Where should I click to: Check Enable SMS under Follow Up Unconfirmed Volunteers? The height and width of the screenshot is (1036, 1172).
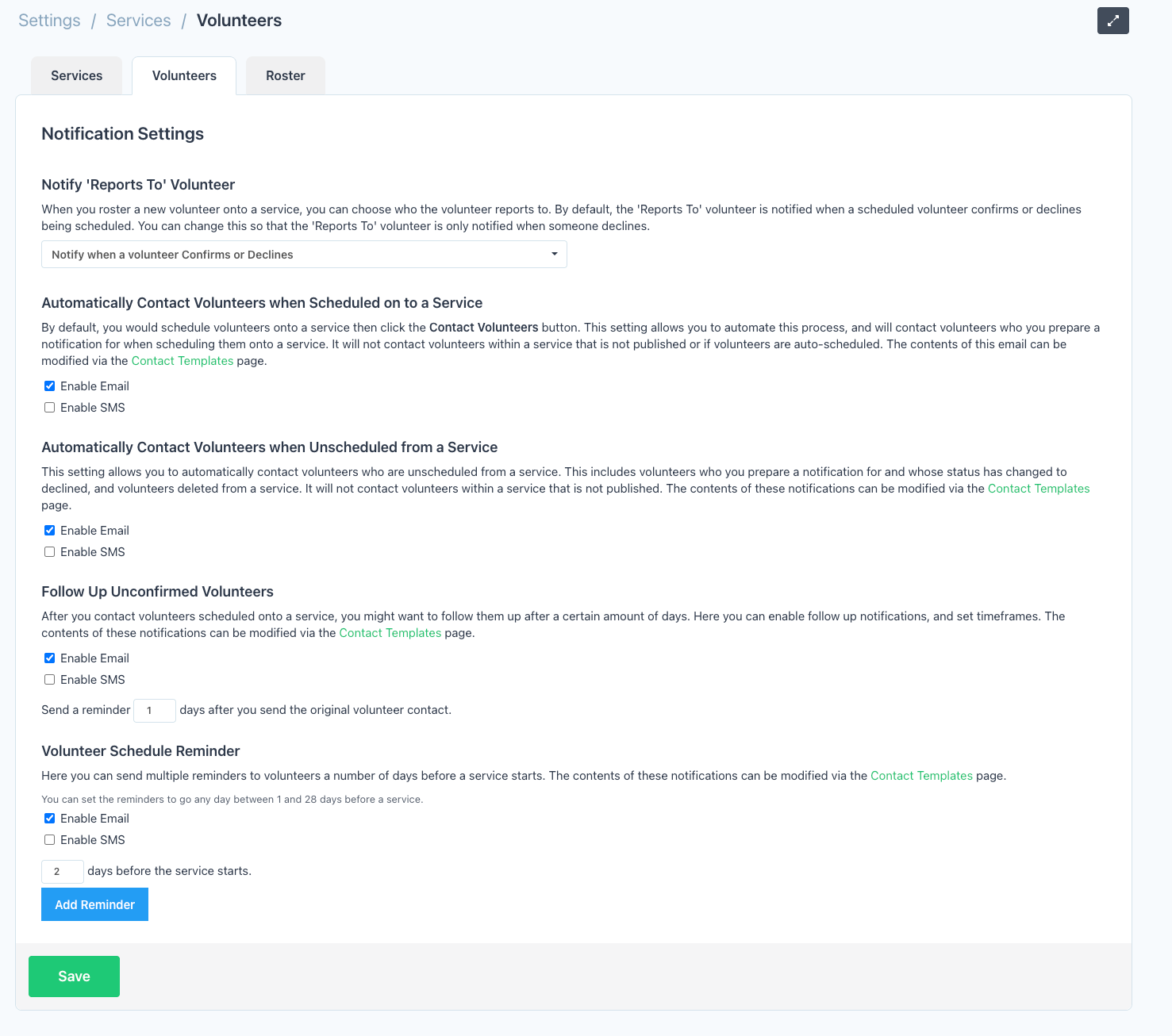50,680
